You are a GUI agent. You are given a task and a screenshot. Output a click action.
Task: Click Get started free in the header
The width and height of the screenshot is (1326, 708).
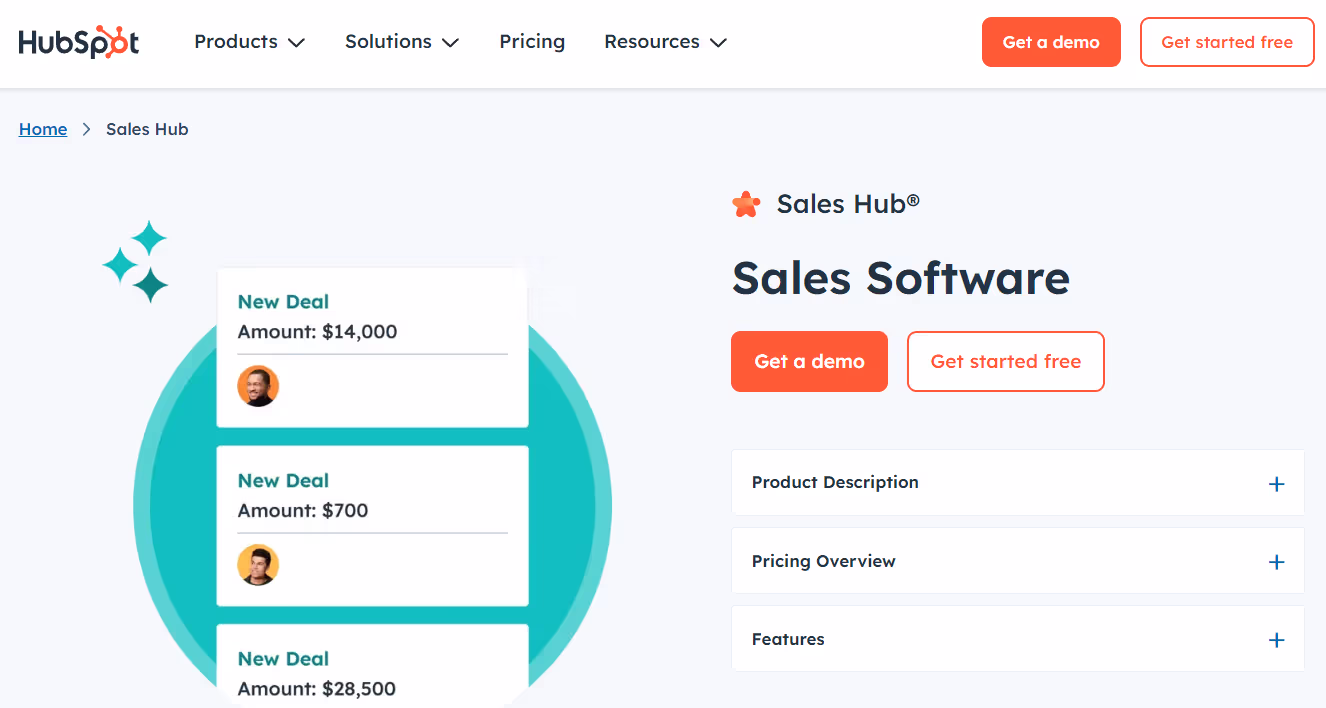[1227, 42]
